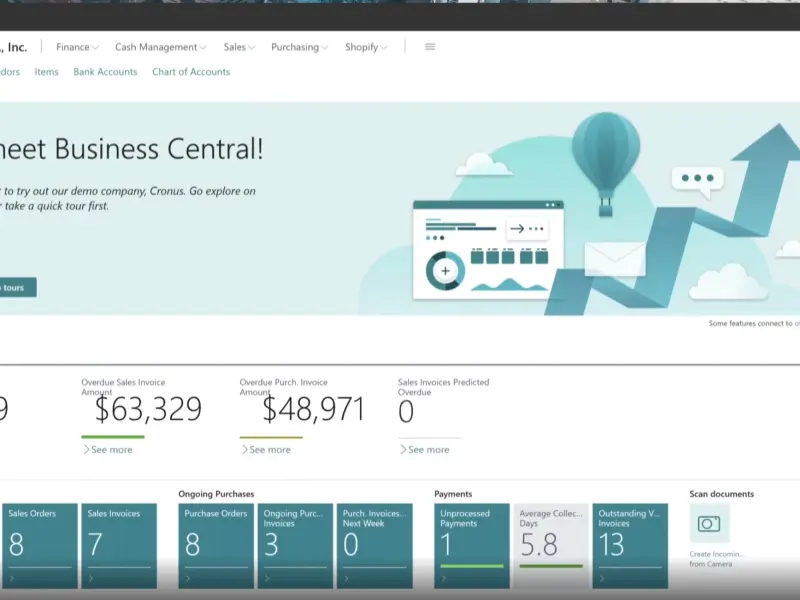Open the Sales Invoices tile showing 7
The width and height of the screenshot is (800, 600).
click(119, 545)
